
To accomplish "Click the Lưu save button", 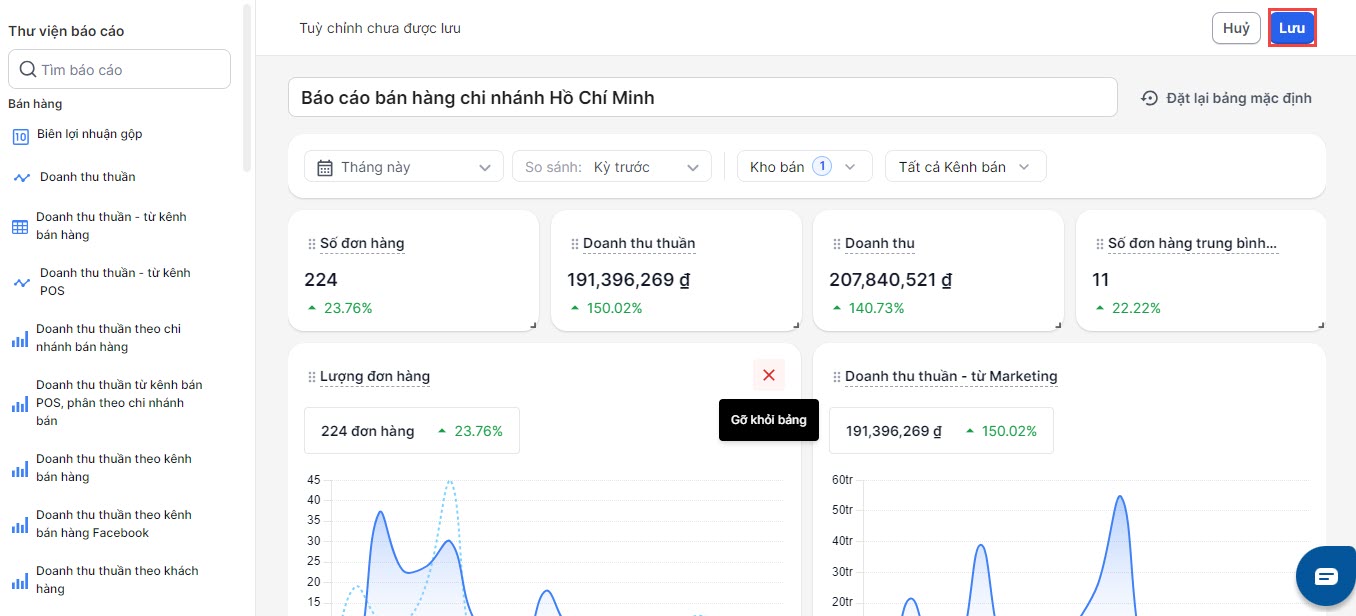I will click(x=1292, y=28).
